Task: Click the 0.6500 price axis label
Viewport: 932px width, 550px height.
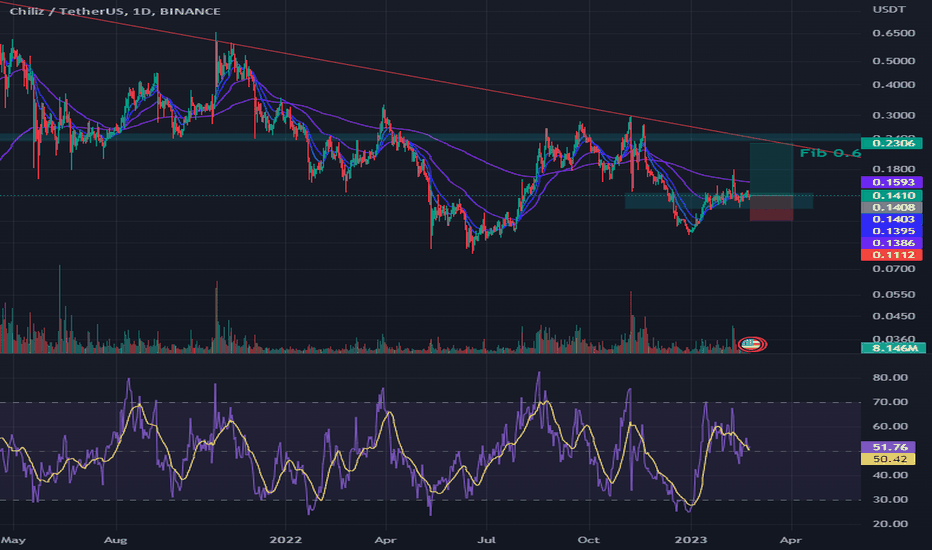Action: (x=893, y=33)
